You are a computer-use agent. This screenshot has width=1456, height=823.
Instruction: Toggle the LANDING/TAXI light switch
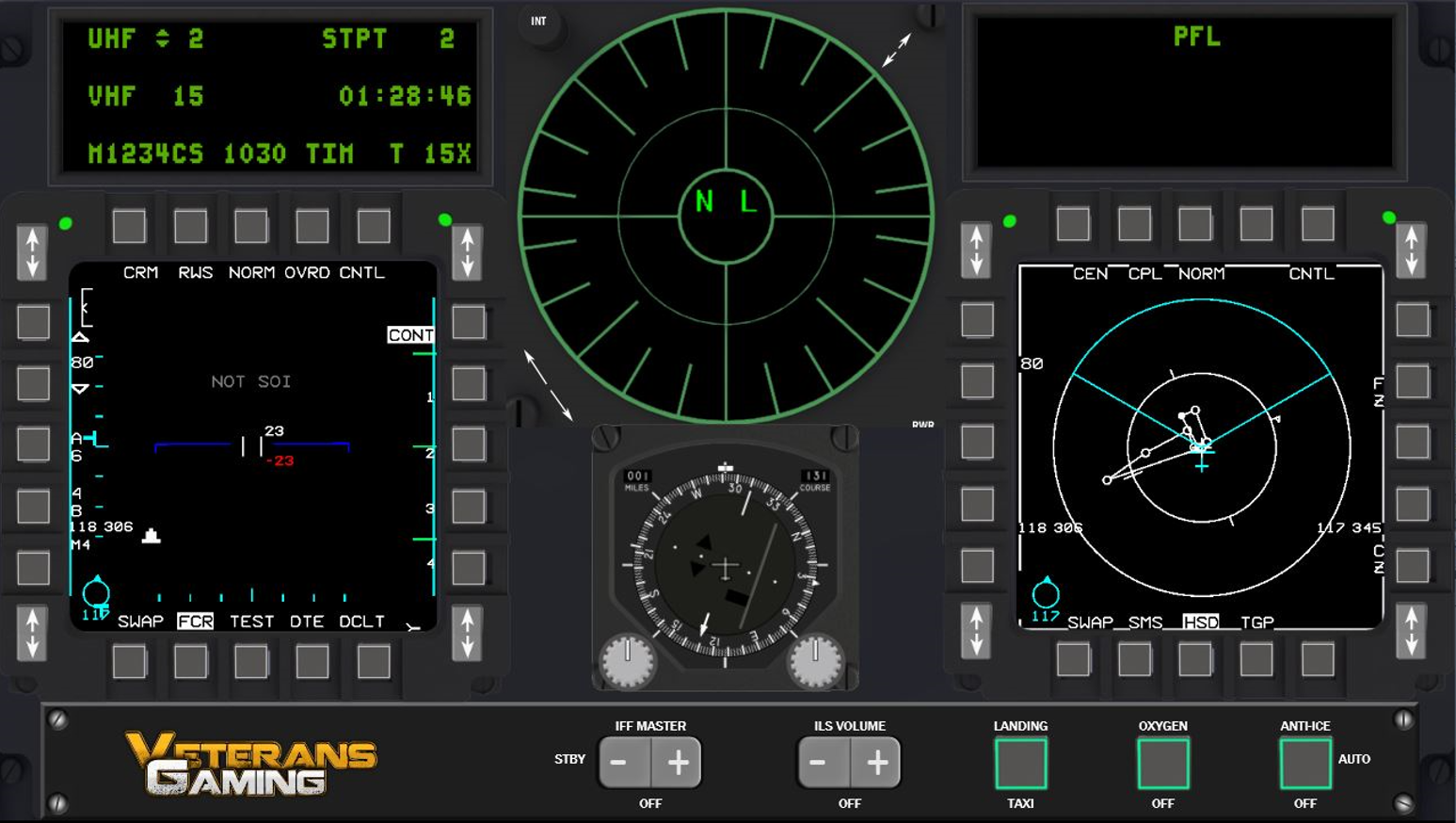coord(1020,763)
